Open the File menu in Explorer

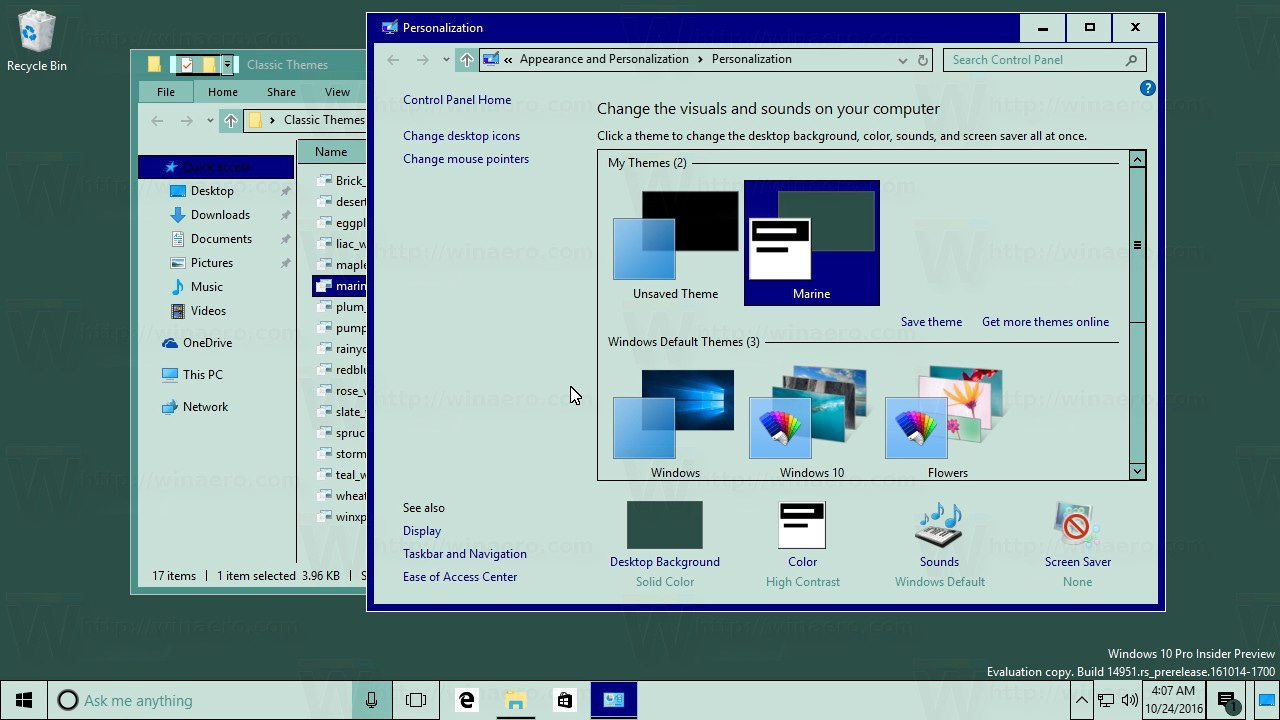(x=166, y=92)
